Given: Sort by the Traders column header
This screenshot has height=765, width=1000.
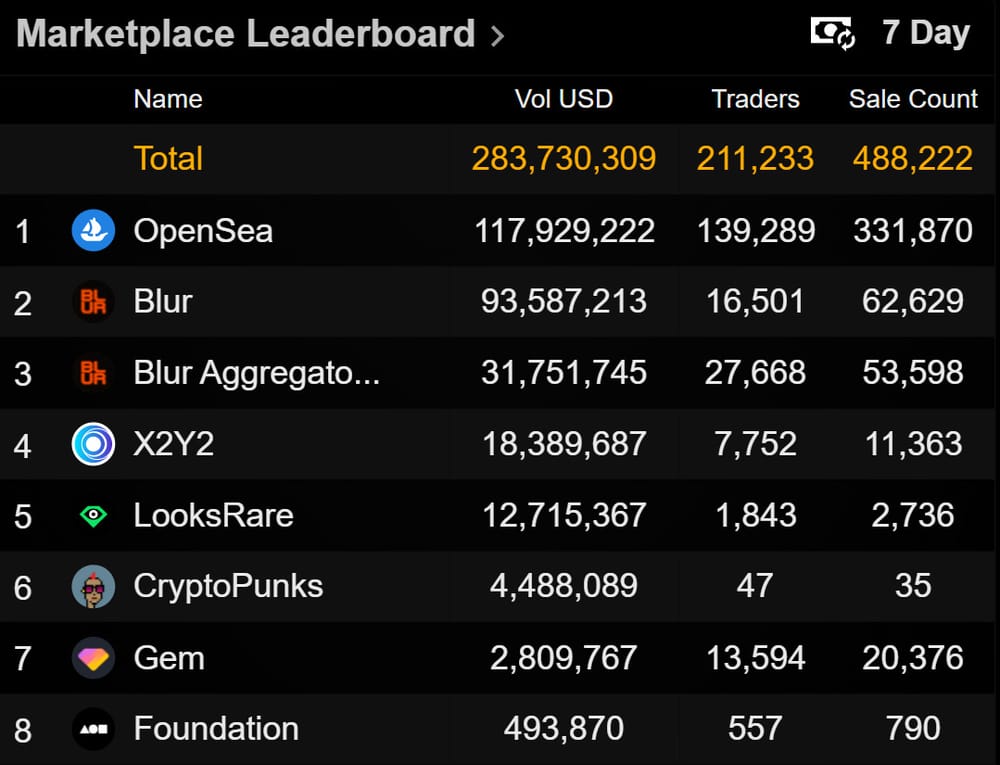Looking at the screenshot, I should coord(755,99).
